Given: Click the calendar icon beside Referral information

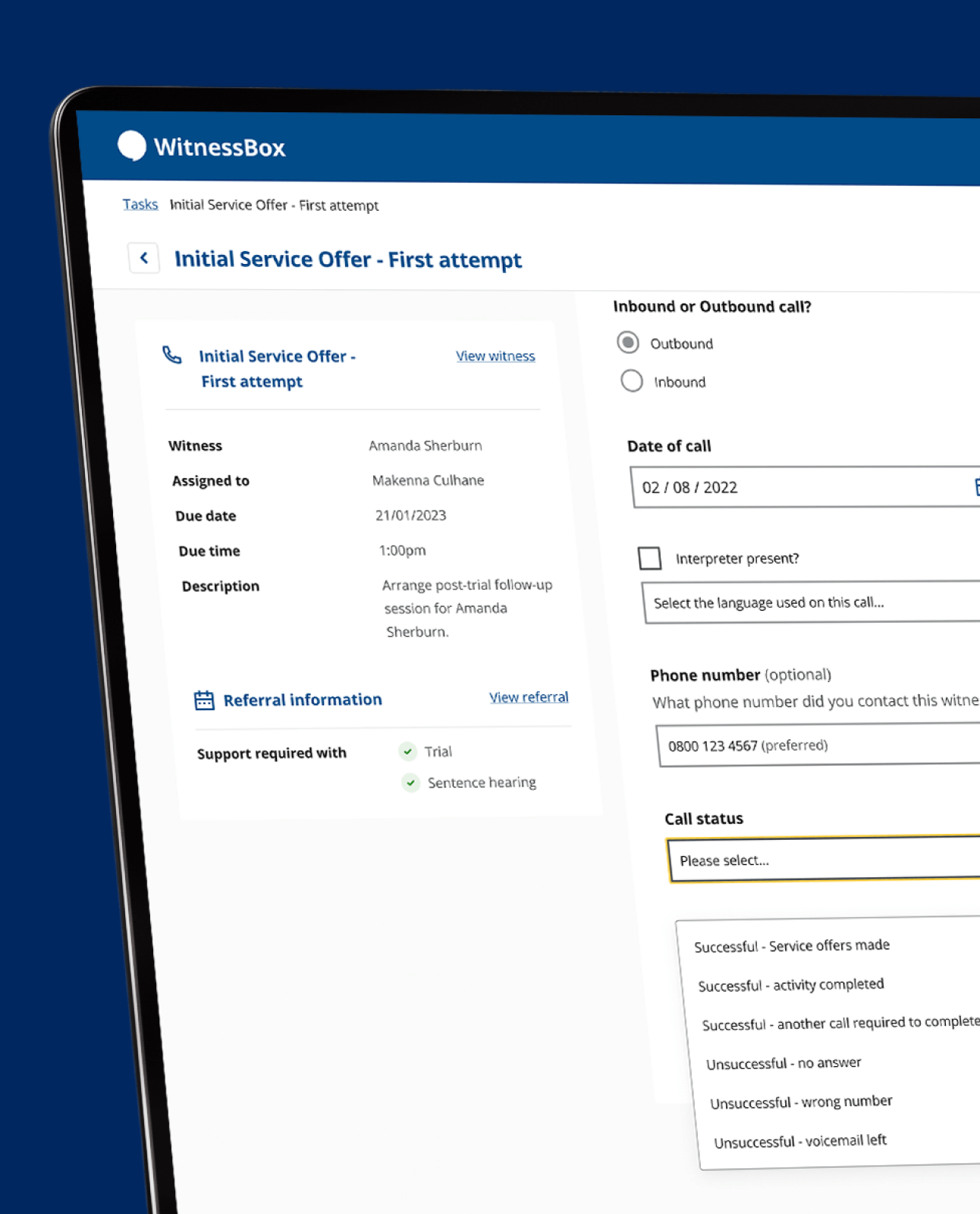Looking at the screenshot, I should pos(204,700).
